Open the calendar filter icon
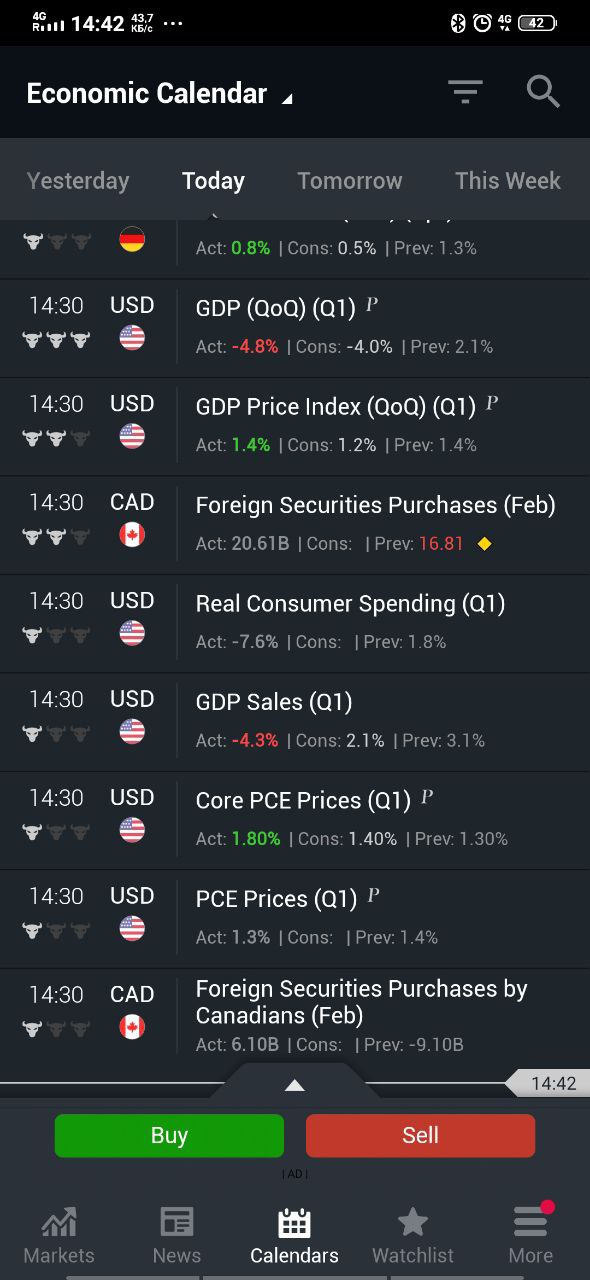This screenshot has height=1280, width=590. point(465,92)
